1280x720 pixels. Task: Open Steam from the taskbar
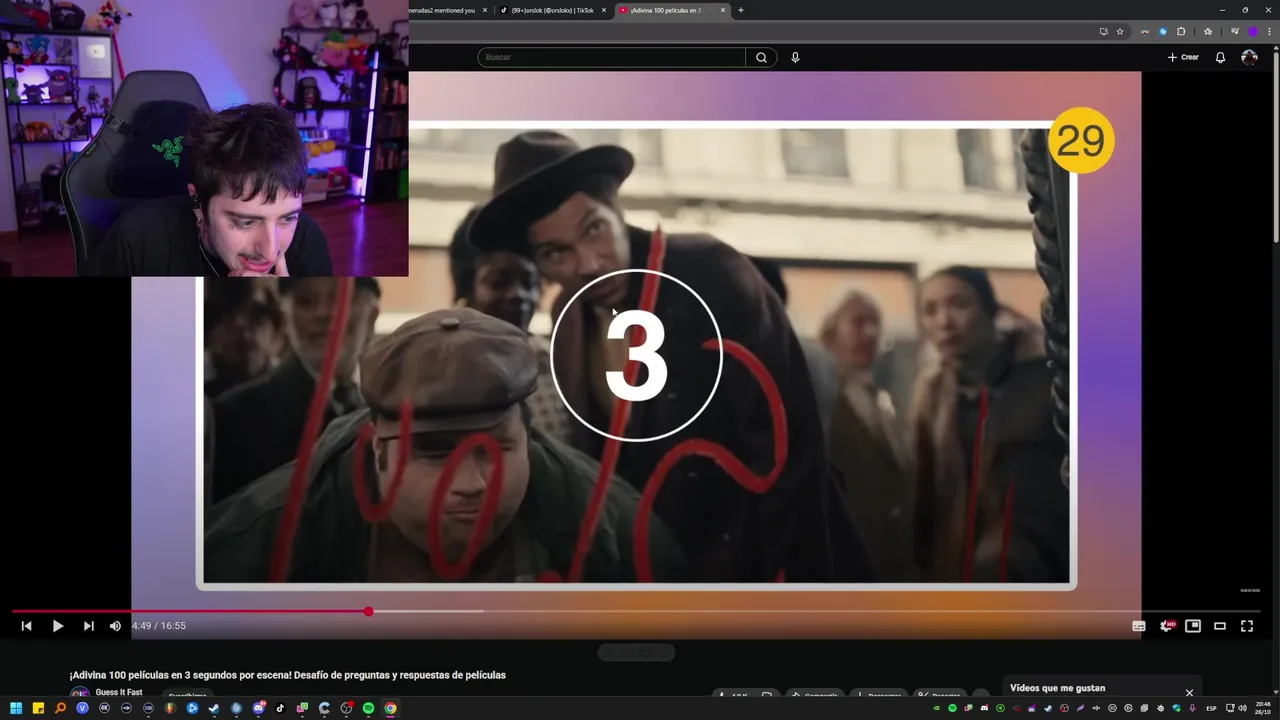click(x=214, y=708)
